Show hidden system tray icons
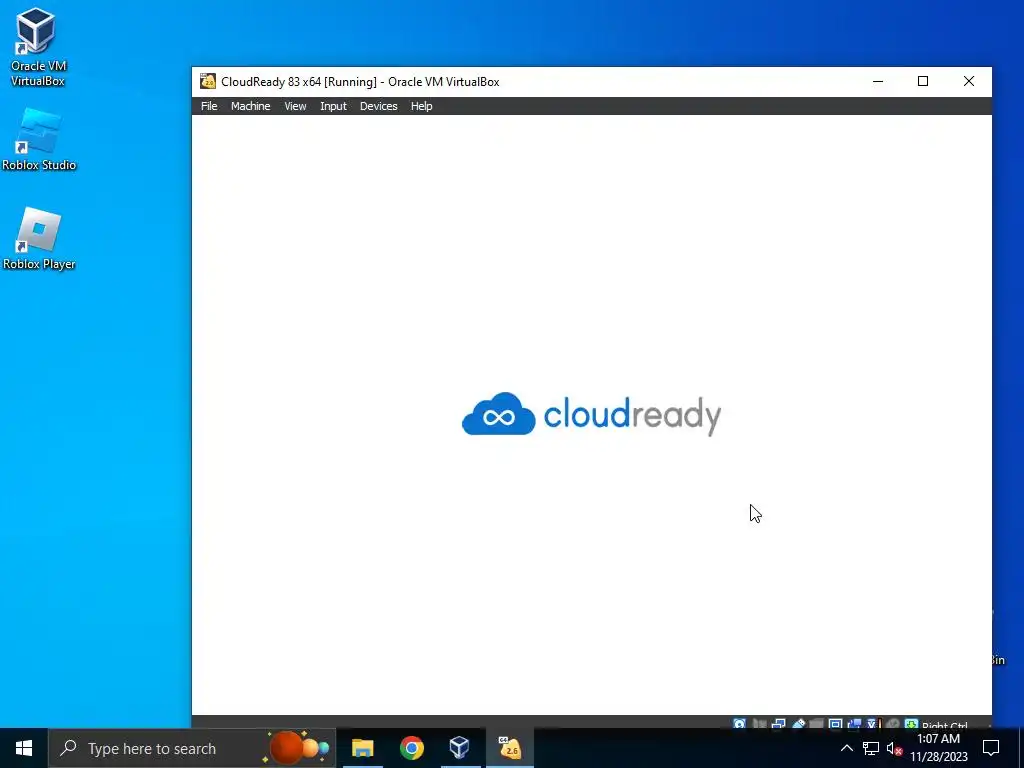 [846, 748]
